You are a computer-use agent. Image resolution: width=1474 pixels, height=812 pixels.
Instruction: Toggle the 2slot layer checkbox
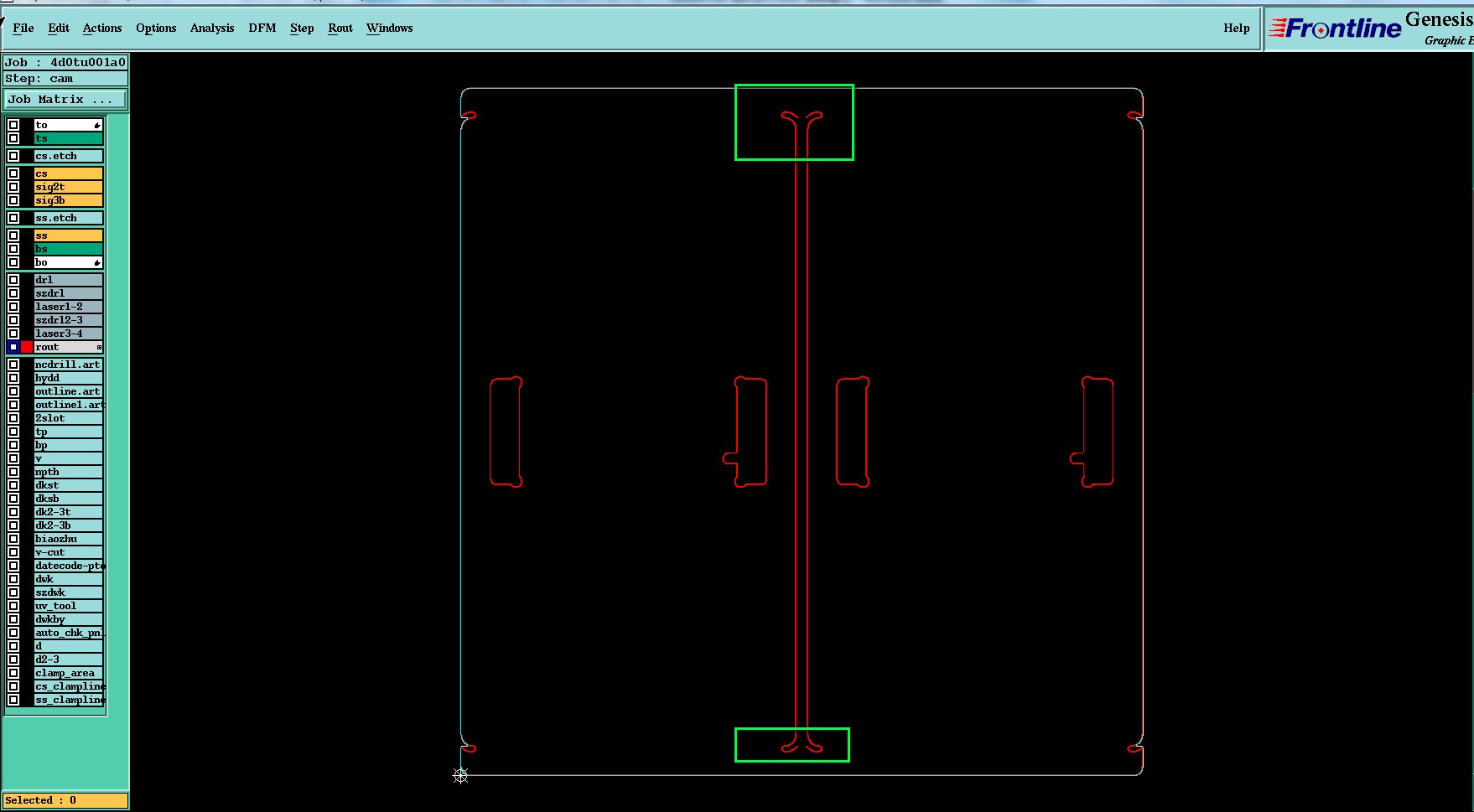tap(13, 418)
